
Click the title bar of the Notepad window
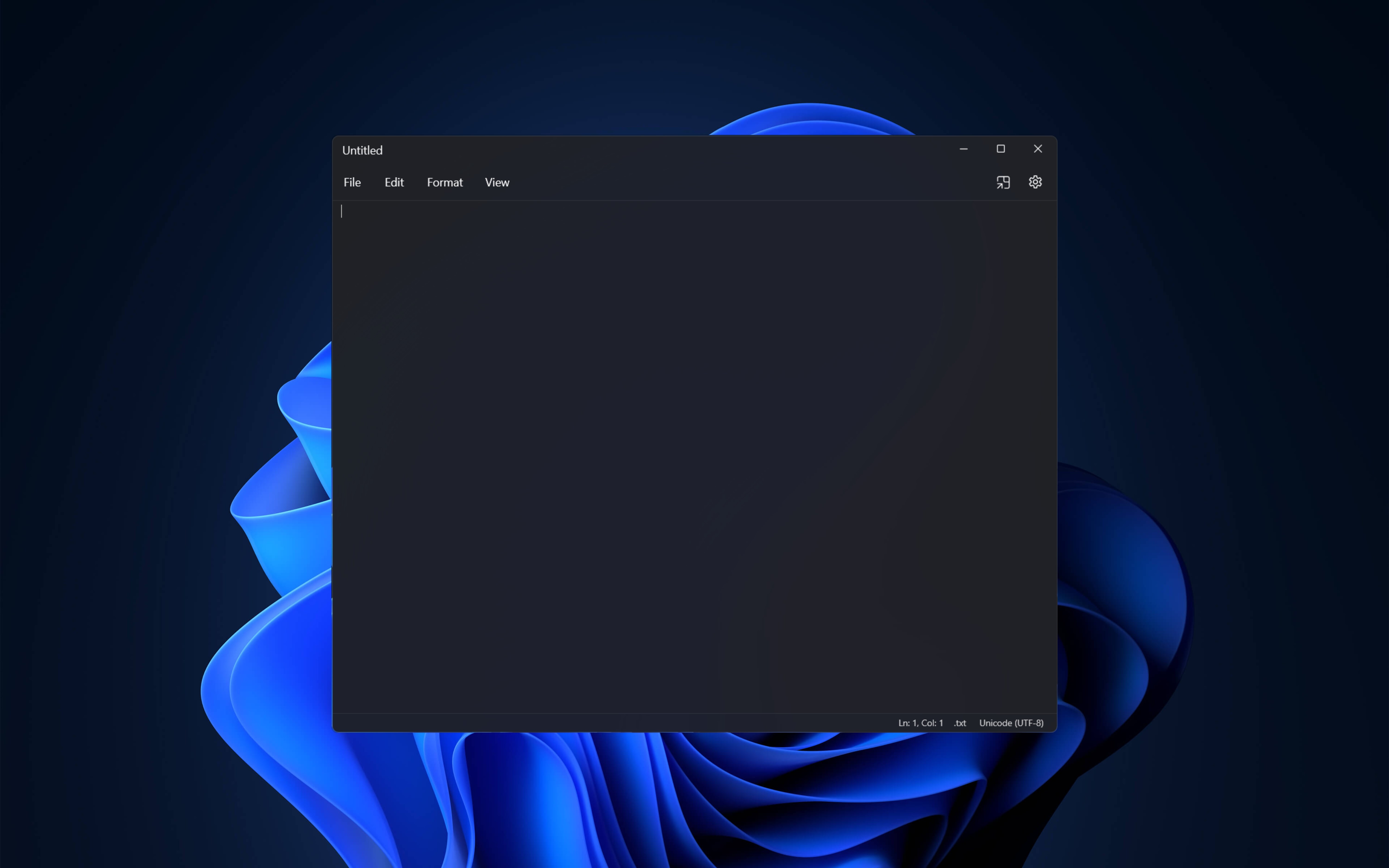[x=689, y=149]
